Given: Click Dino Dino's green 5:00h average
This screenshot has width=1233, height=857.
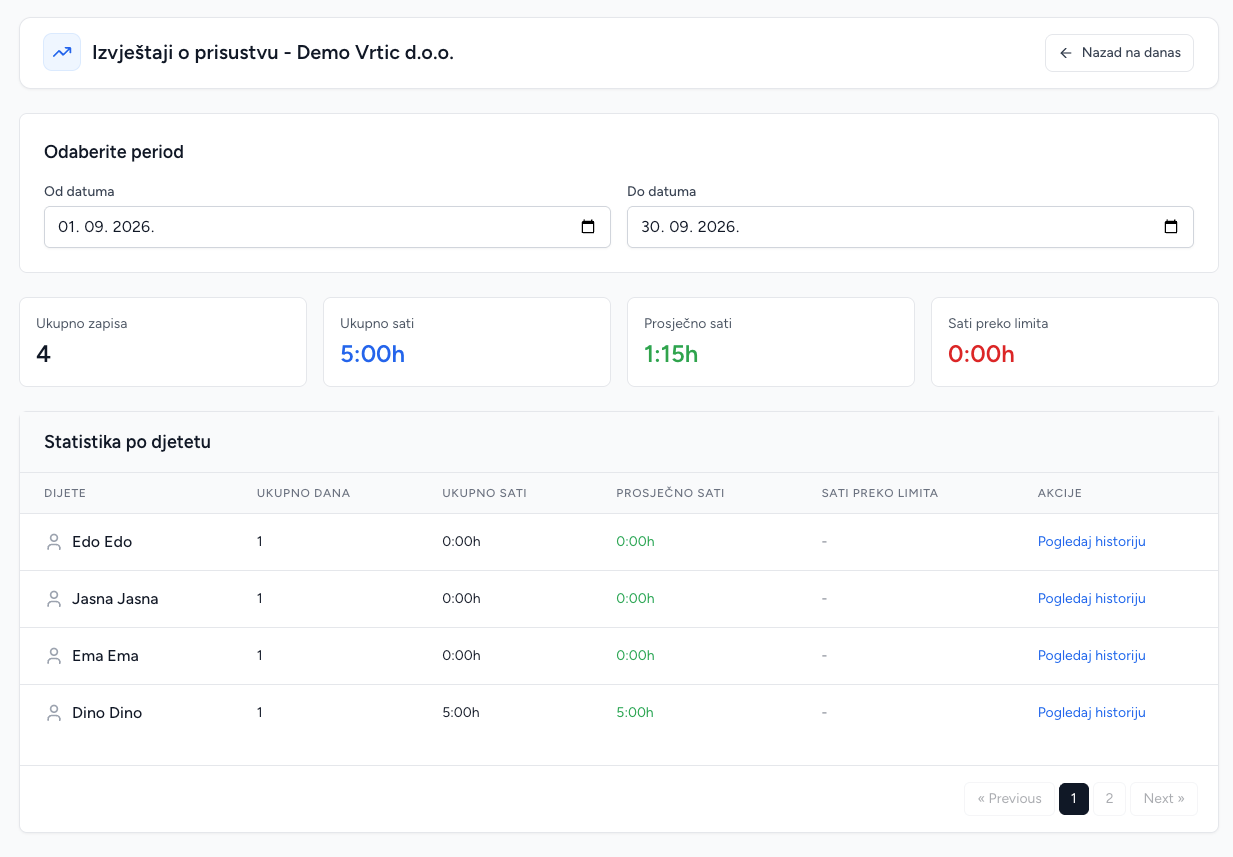Looking at the screenshot, I should (x=635, y=713).
